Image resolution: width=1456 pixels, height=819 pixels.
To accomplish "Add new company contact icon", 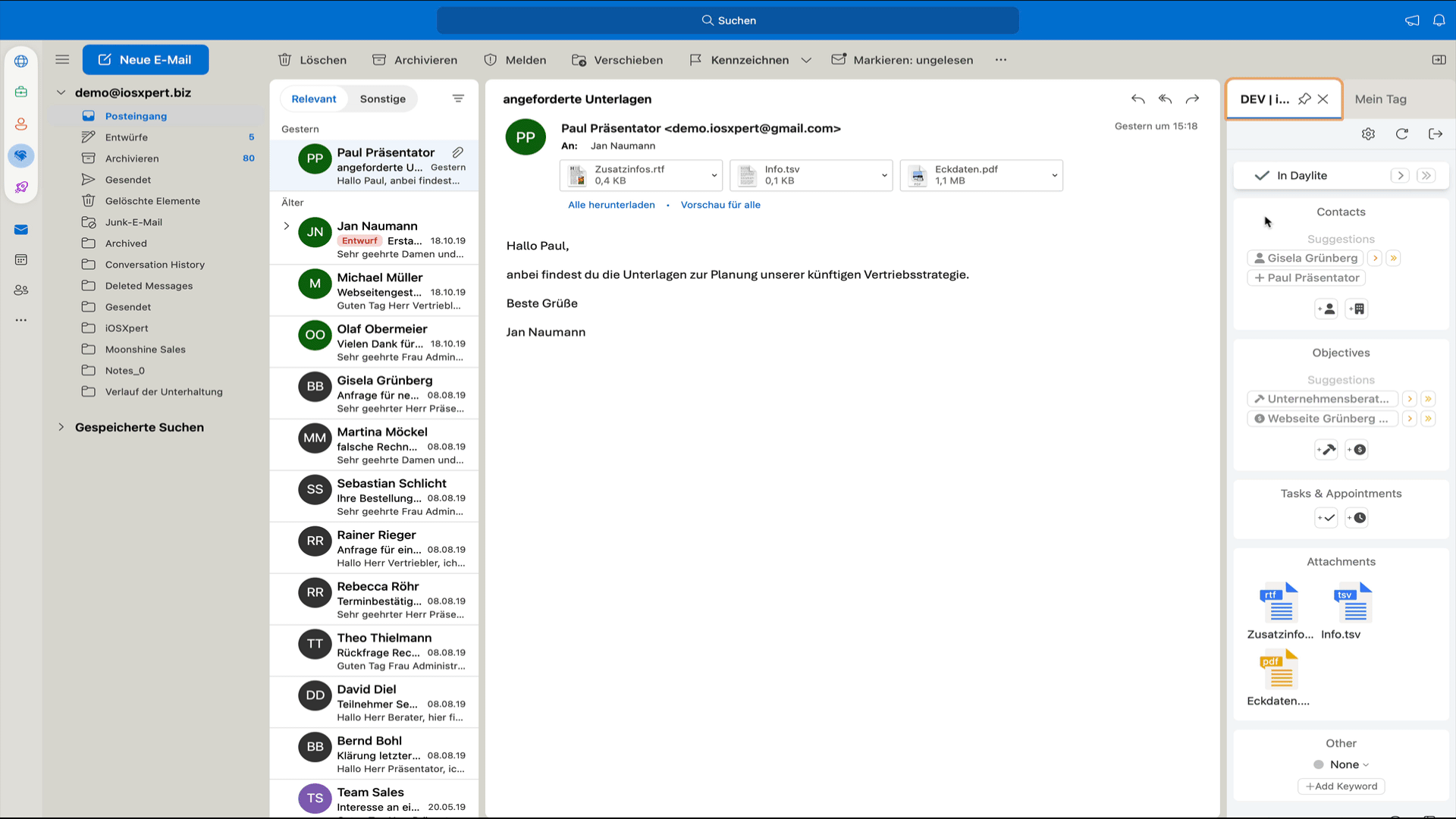I will point(1357,309).
